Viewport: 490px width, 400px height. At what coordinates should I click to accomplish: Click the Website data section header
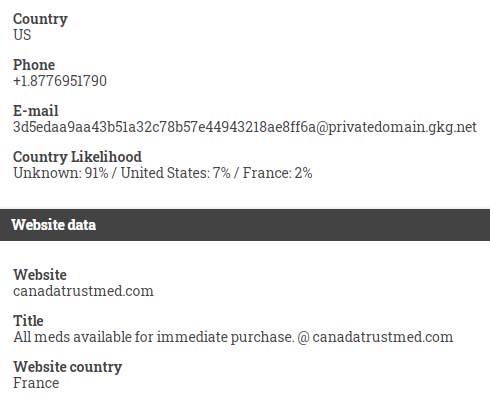[x=54, y=225]
